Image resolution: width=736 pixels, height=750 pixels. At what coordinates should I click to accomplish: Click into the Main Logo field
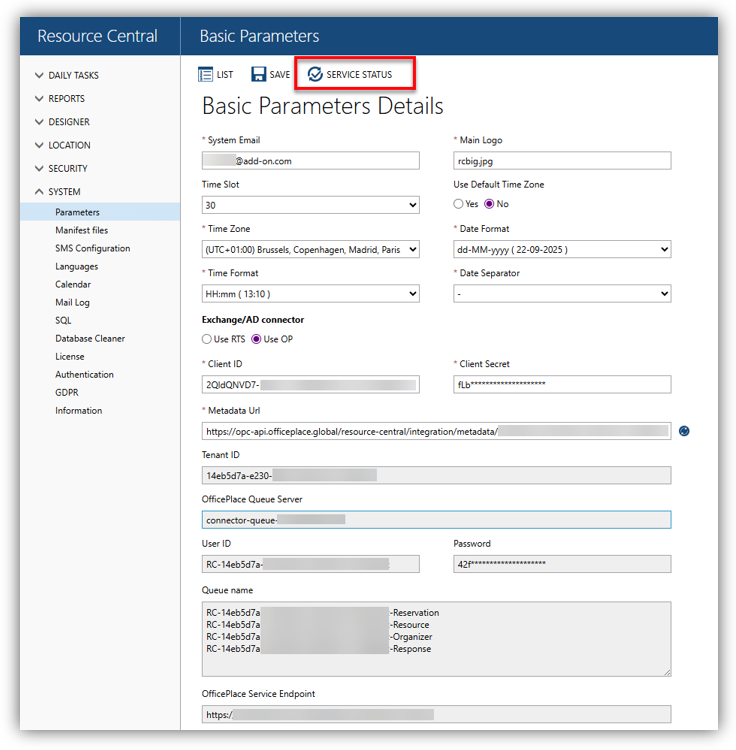[x=562, y=161]
